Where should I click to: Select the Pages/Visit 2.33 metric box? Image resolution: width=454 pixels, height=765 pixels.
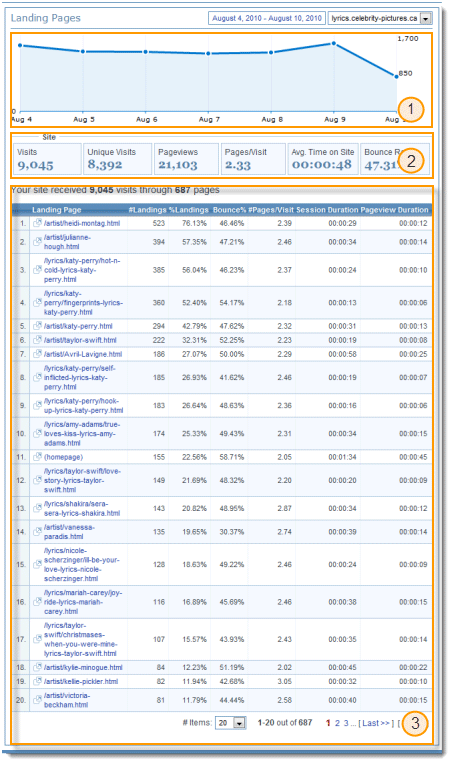click(253, 159)
